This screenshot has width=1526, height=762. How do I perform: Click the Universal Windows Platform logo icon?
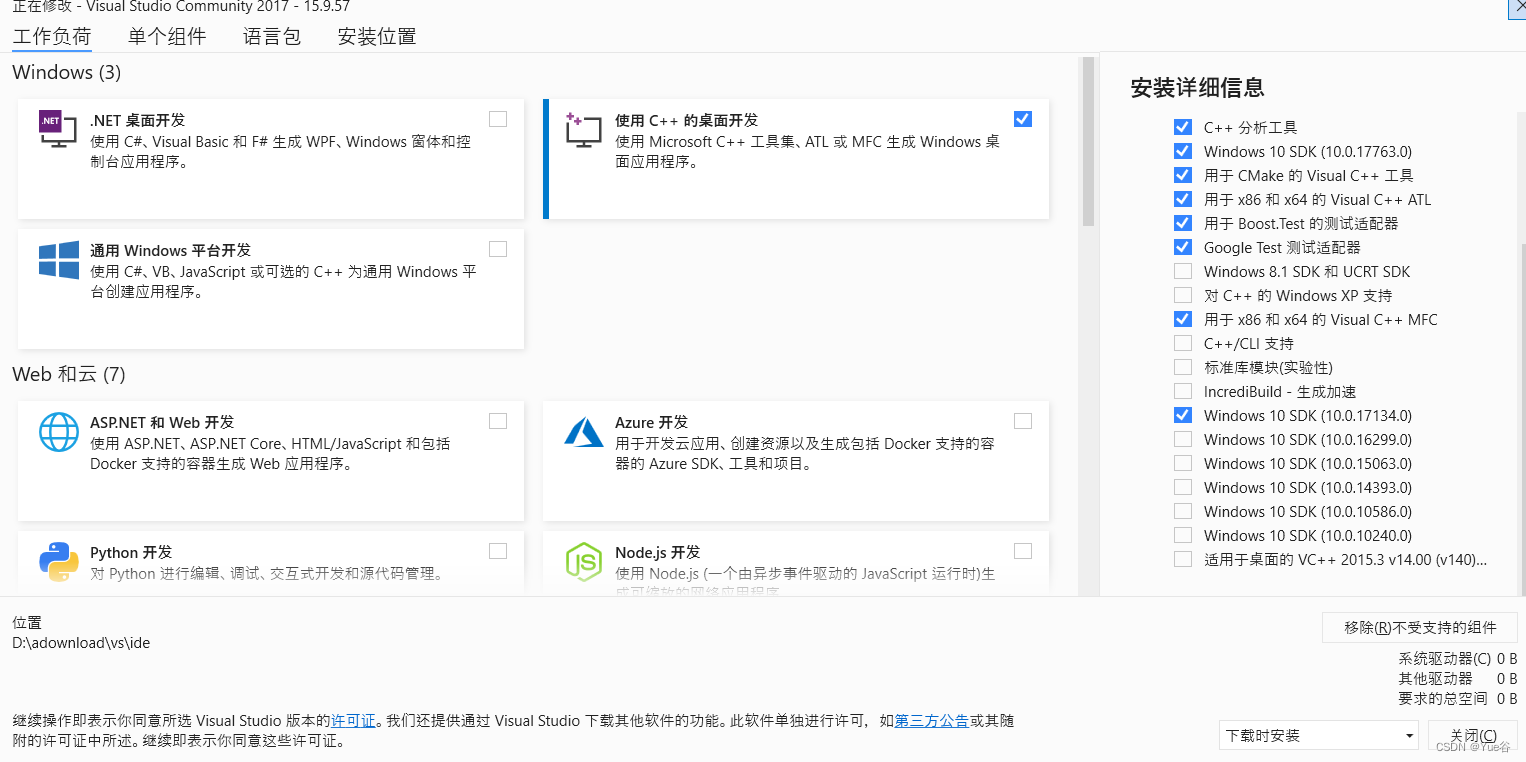click(x=59, y=260)
